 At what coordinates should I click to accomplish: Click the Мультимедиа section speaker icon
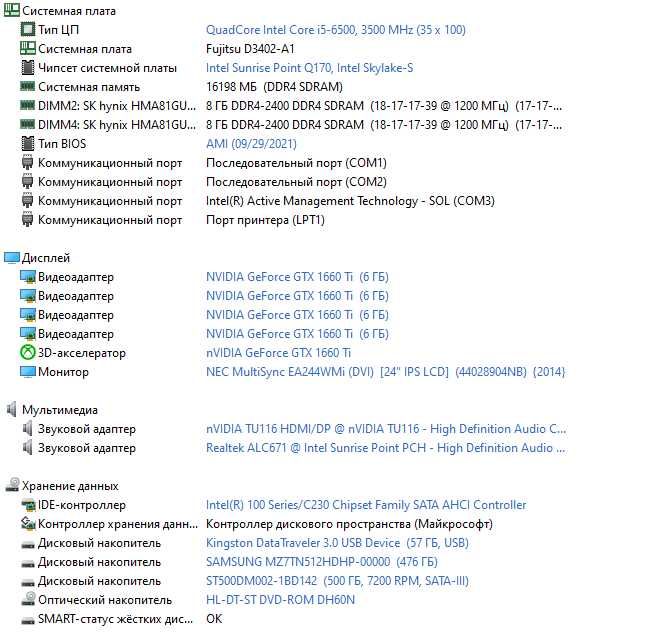click(12, 410)
